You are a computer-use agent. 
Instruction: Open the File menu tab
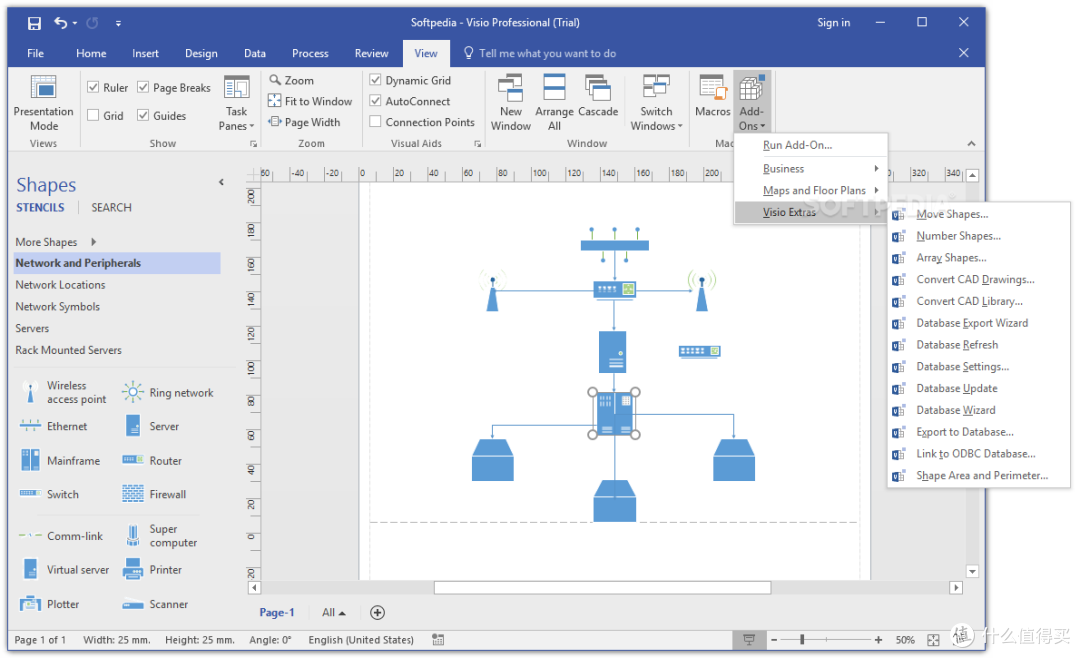[35, 53]
